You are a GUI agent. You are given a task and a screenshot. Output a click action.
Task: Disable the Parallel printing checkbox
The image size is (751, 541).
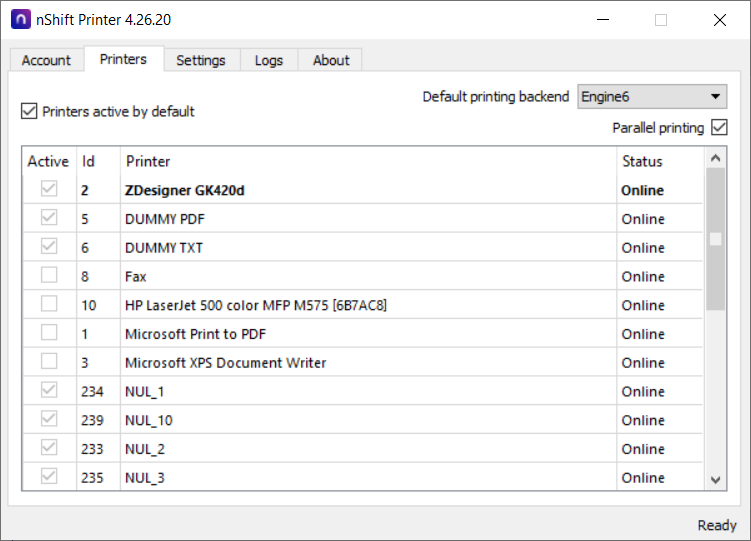point(719,127)
